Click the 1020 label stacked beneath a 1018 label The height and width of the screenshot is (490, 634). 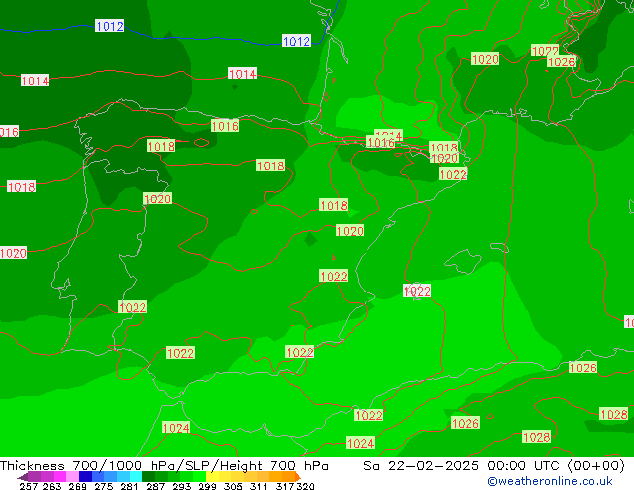(444, 158)
